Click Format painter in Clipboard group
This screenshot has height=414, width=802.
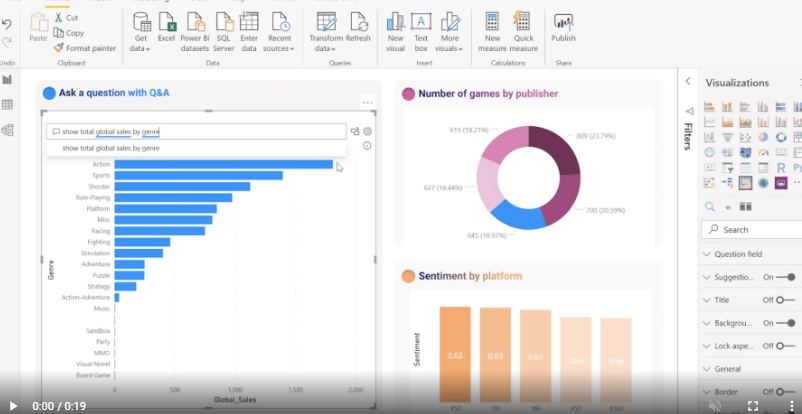pyautogui.click(x=84, y=47)
